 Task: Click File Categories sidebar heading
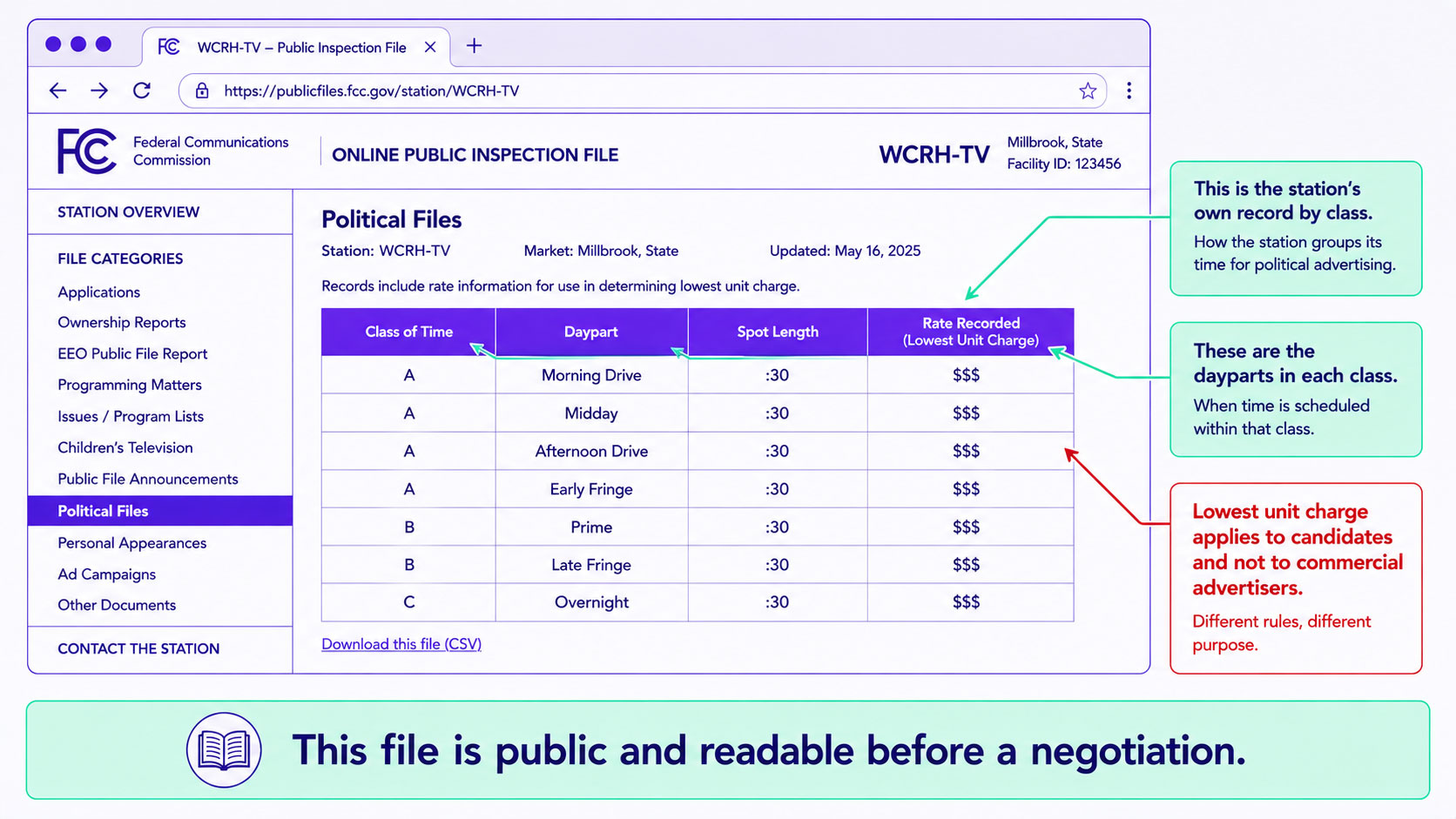tap(120, 258)
